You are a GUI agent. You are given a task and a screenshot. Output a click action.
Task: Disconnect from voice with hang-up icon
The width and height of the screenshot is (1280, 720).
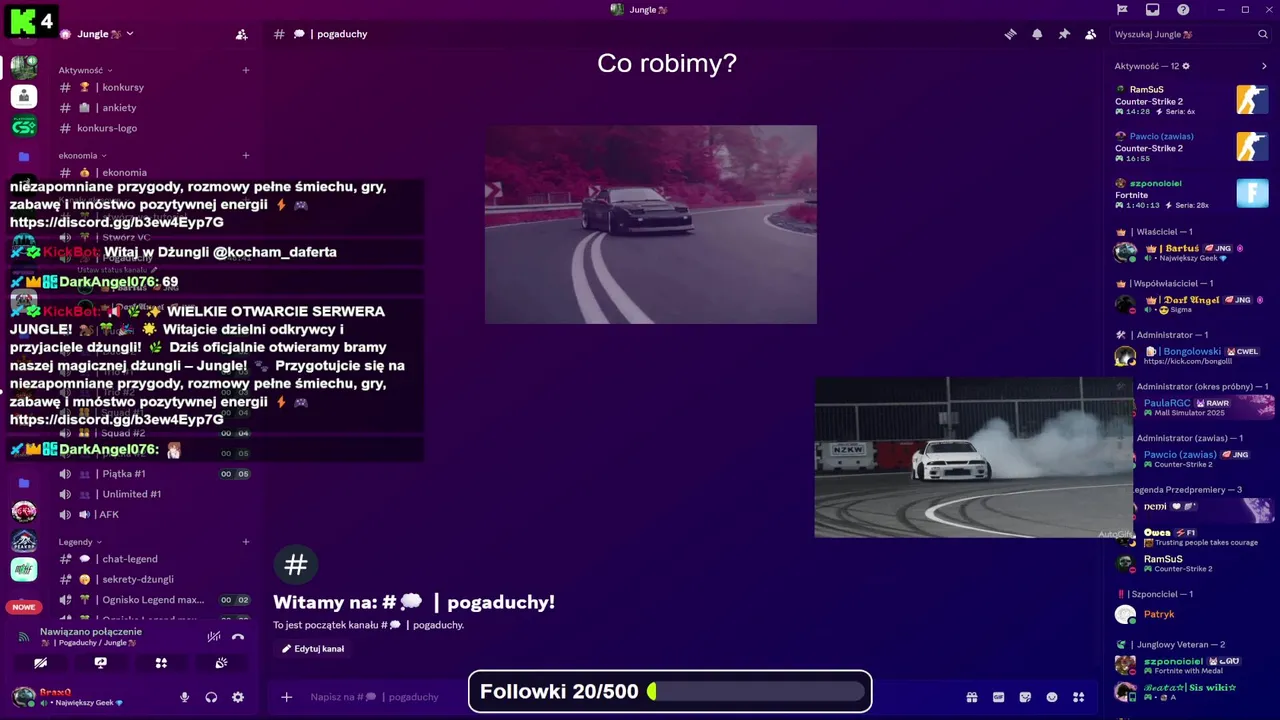pyautogui.click(x=238, y=636)
